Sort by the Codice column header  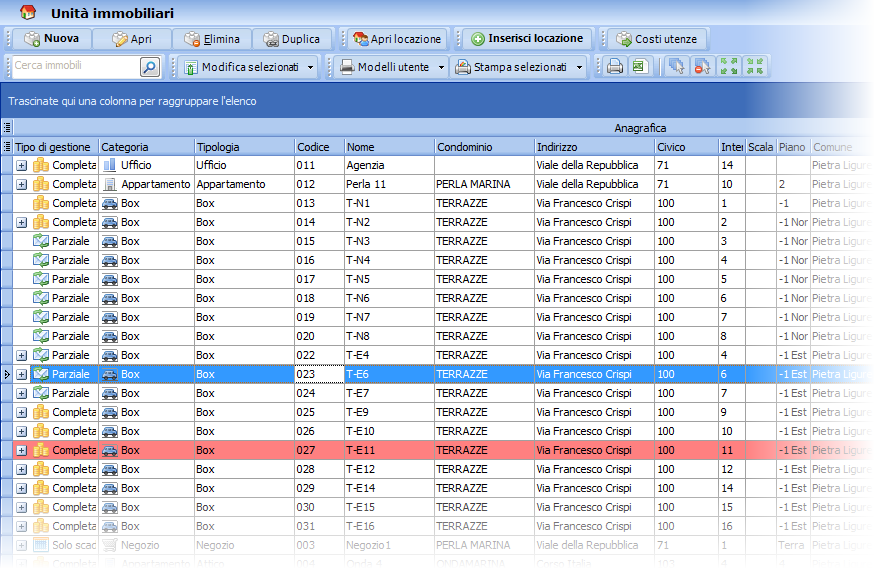pyautogui.click(x=319, y=147)
